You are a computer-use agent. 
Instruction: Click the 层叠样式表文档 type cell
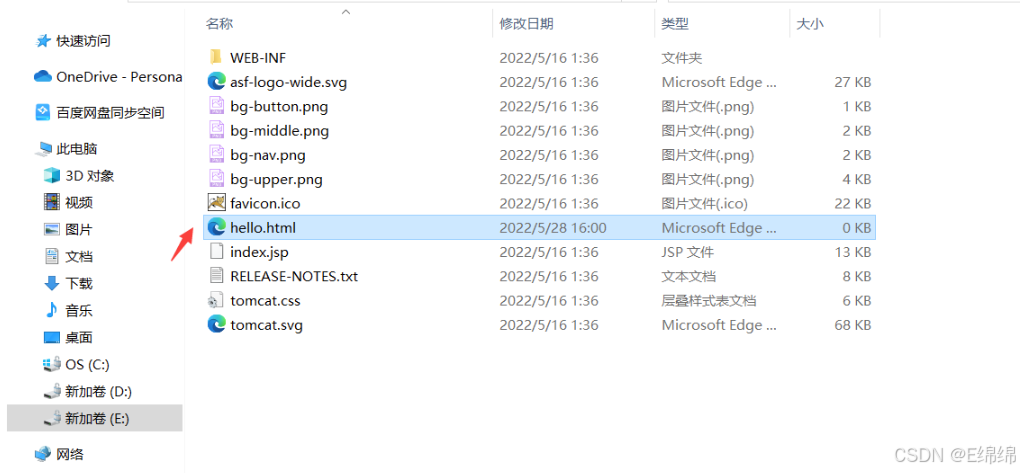coord(709,301)
